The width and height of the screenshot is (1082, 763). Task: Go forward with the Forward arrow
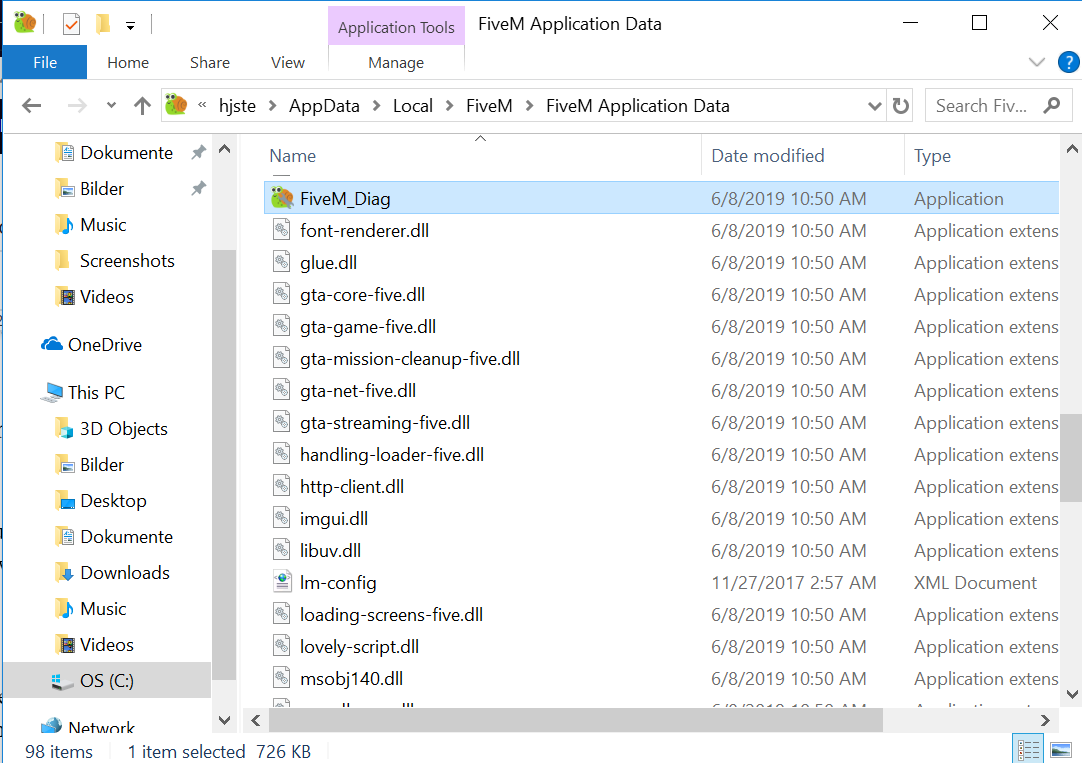coord(77,106)
